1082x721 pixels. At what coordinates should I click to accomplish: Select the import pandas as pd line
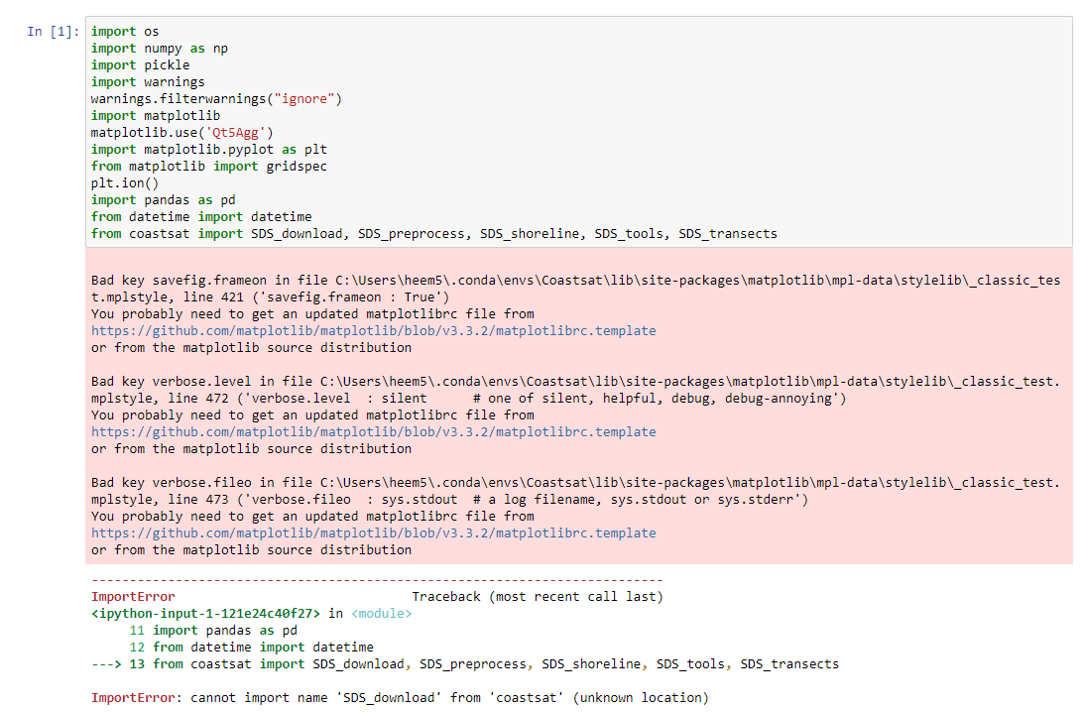[x=162, y=199]
